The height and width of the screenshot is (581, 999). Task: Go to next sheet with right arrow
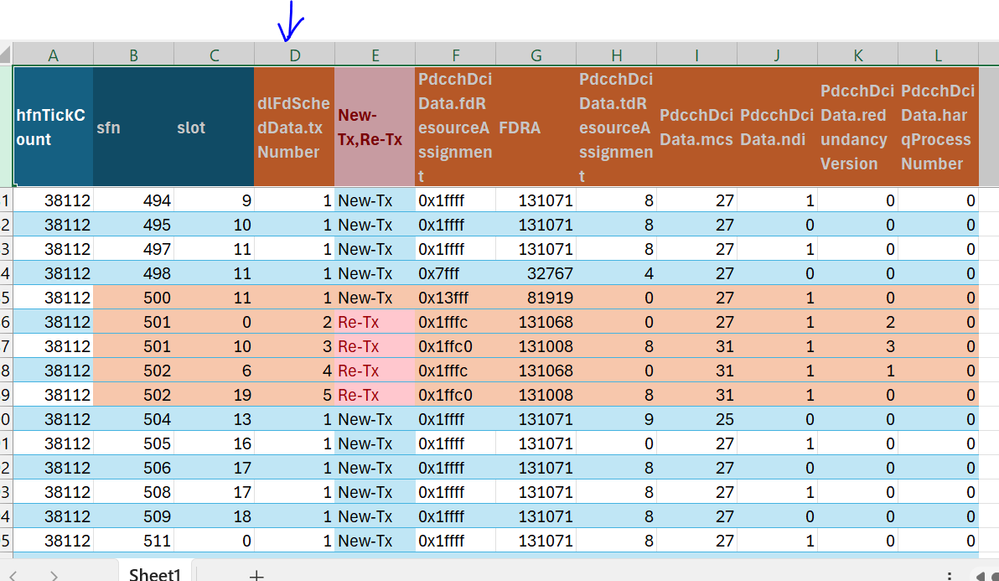[54, 575]
